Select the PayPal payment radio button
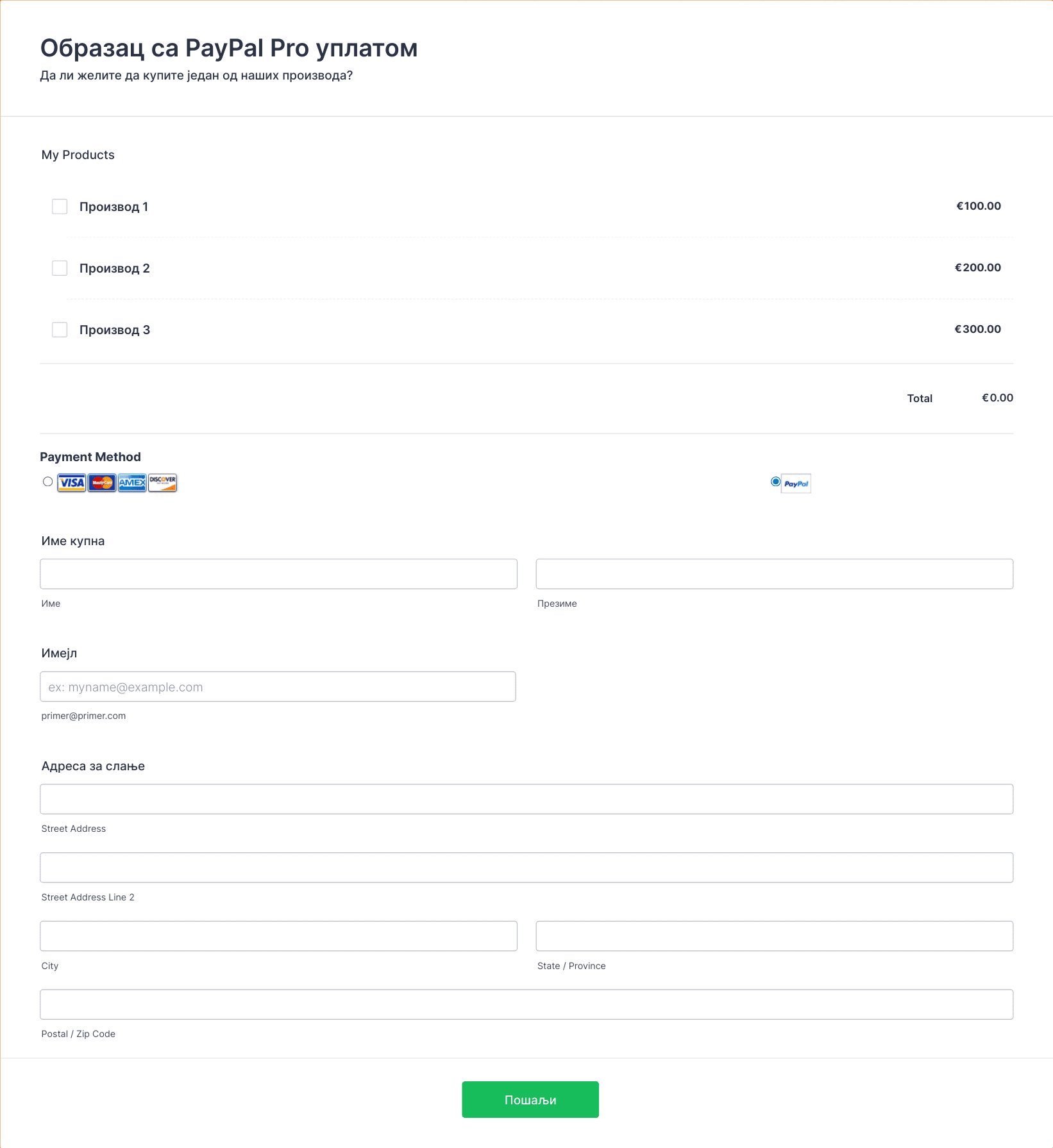Image resolution: width=1053 pixels, height=1148 pixels. [x=776, y=482]
